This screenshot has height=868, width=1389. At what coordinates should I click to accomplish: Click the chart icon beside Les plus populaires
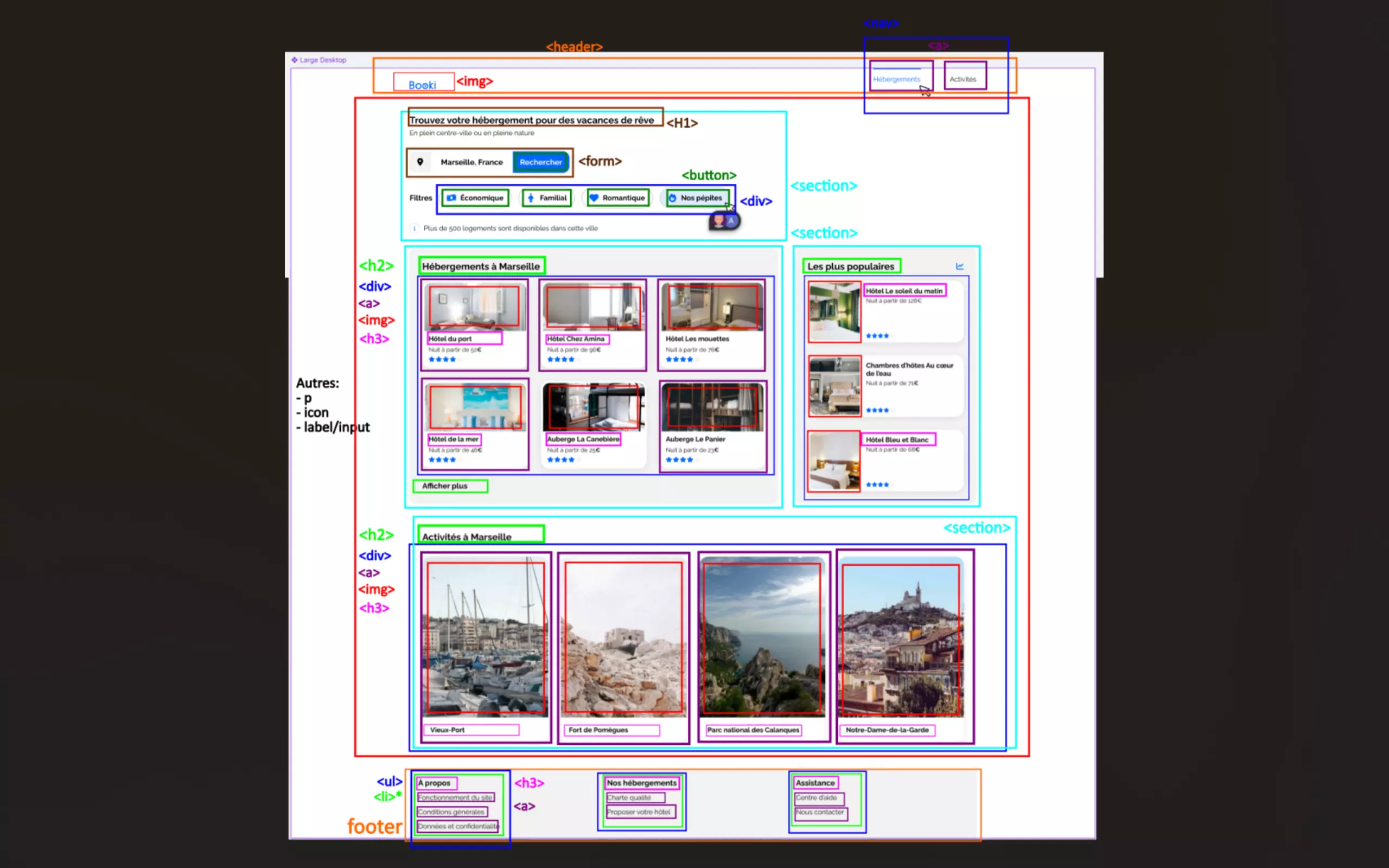[960, 266]
